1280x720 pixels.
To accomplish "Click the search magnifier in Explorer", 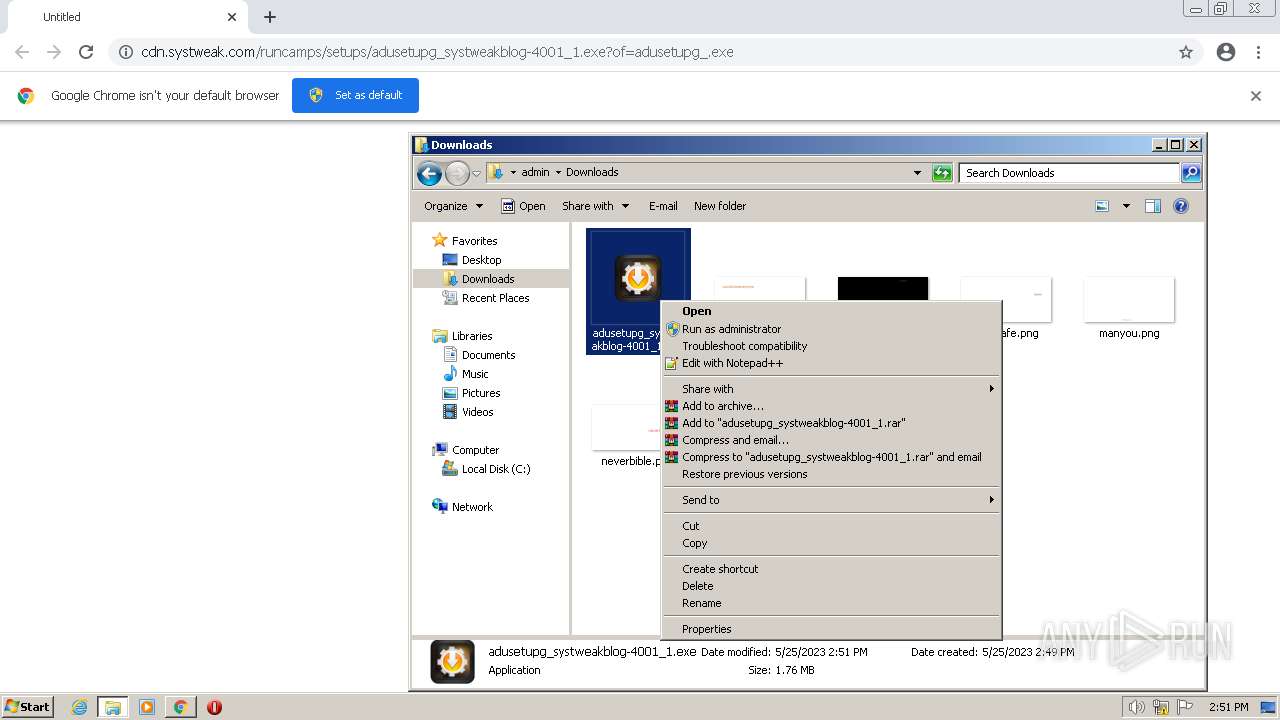I will (1190, 173).
